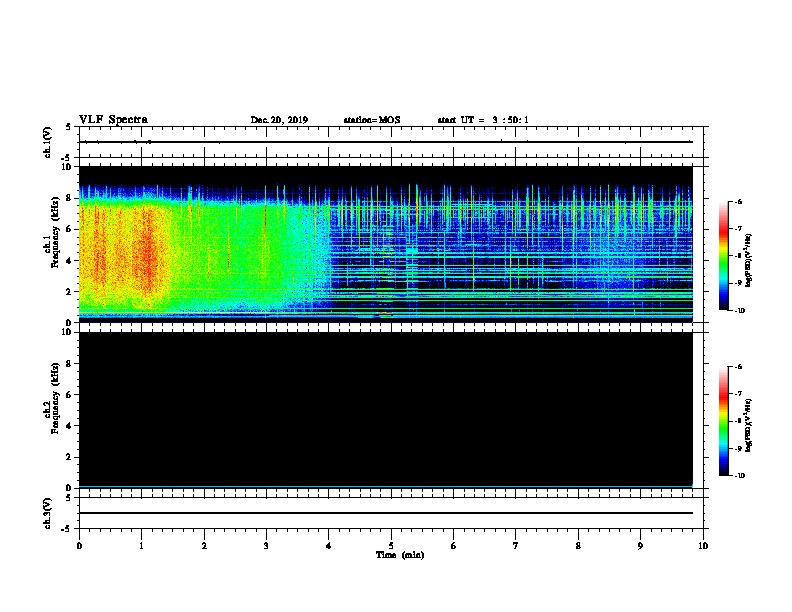This screenshot has height=612, width=792.
Task: Click the "ch.1(V)" axis label
Action: pyautogui.click(x=48, y=142)
